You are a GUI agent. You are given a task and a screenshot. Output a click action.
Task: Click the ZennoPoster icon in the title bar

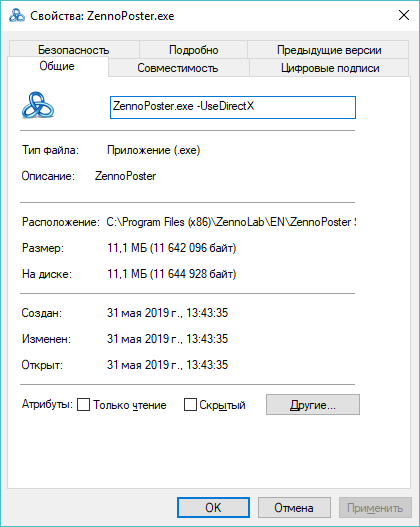point(16,15)
